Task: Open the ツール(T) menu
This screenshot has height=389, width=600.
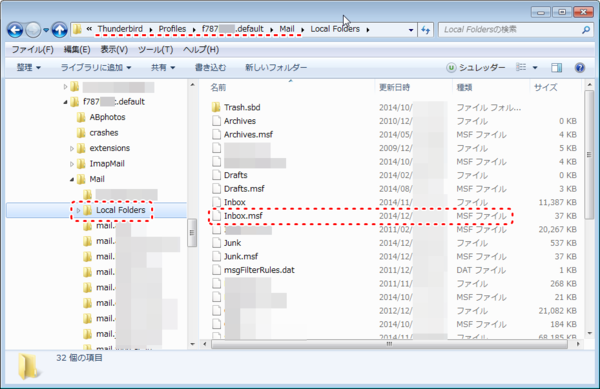Action: 155,49
